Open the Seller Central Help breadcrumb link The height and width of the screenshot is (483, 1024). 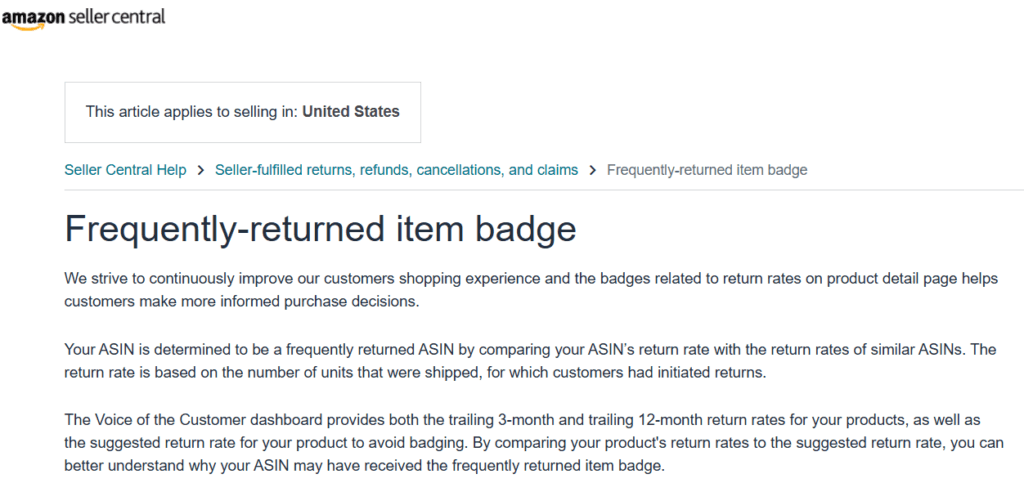click(x=125, y=170)
